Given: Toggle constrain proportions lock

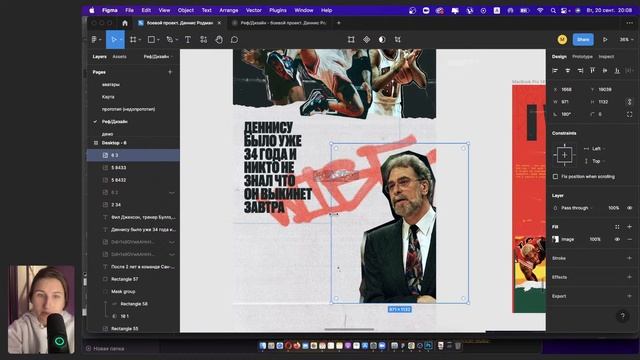Looking at the screenshot, I should click(x=629, y=102).
